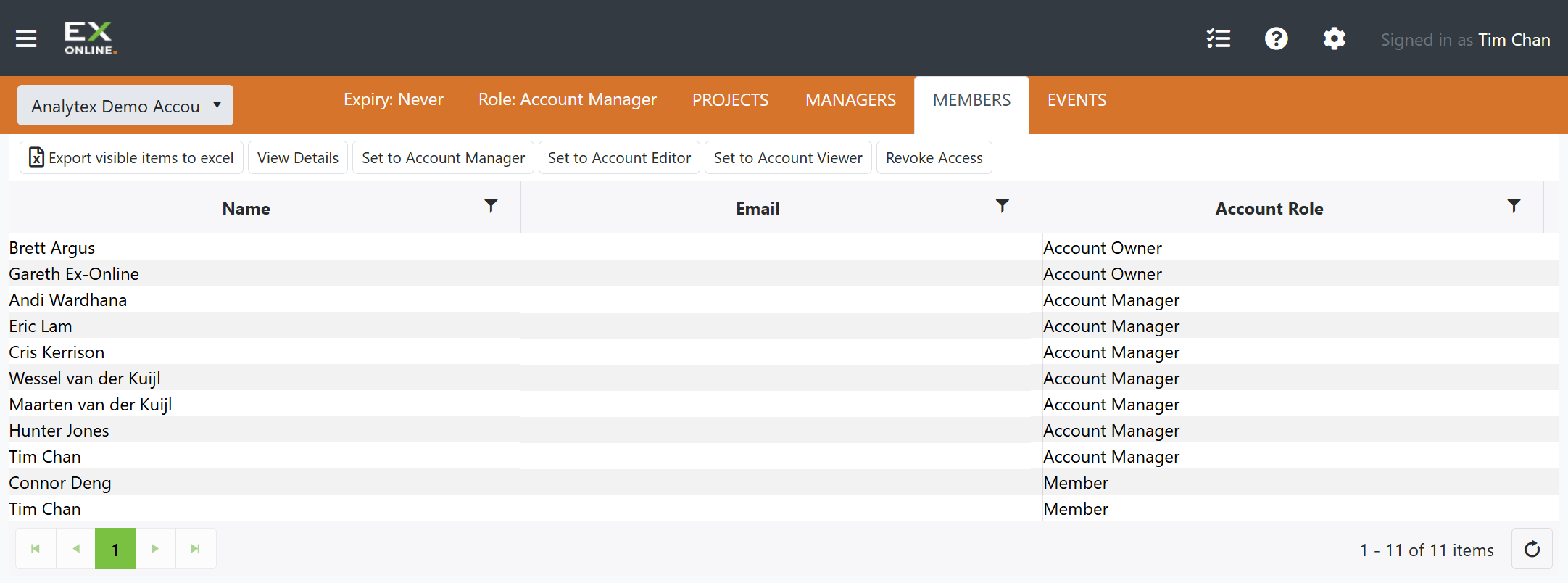
Task: Select the Wessel van der Kuijl row
Action: pos(784,378)
